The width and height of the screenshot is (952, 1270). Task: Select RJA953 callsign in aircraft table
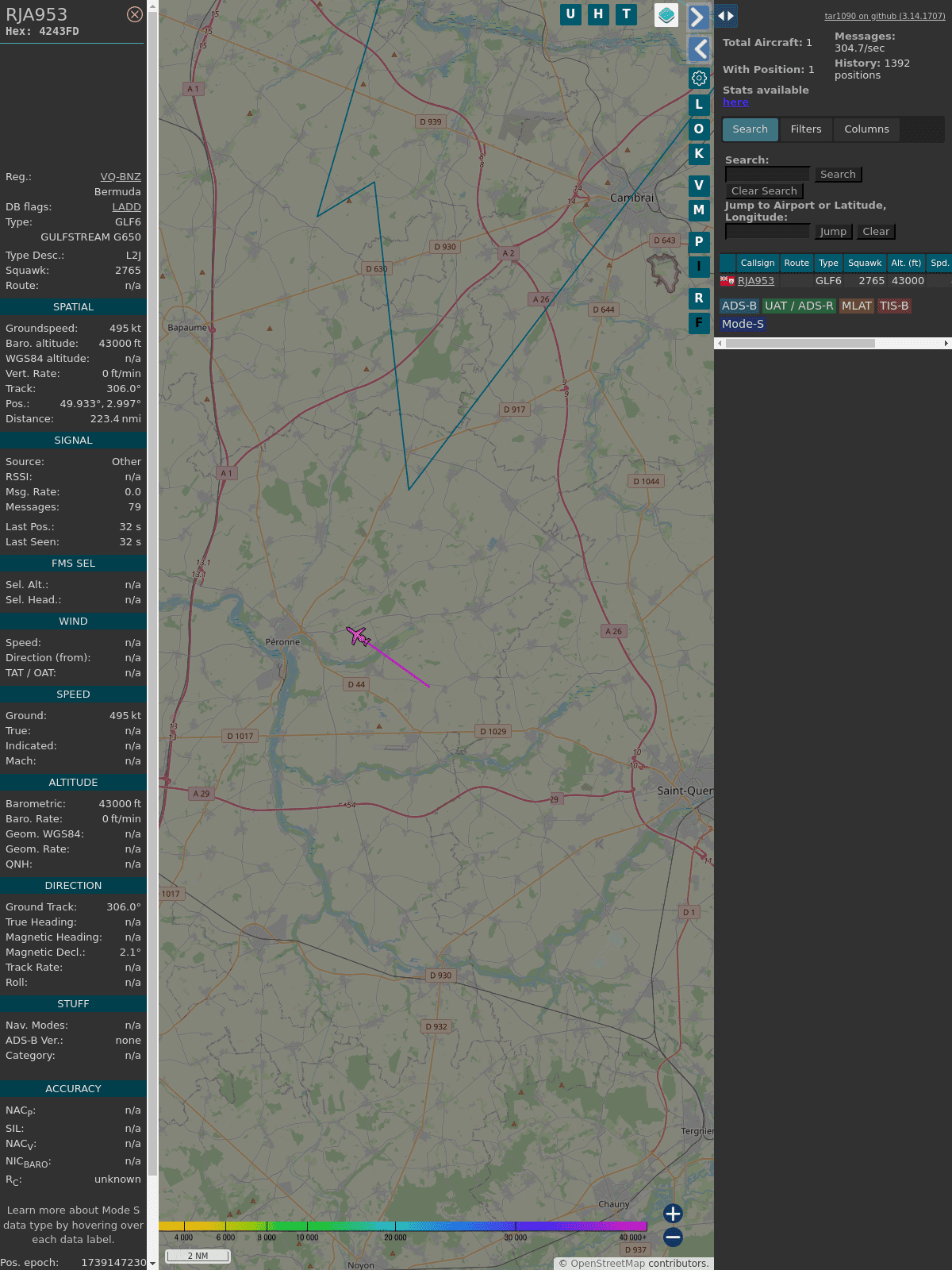755,281
